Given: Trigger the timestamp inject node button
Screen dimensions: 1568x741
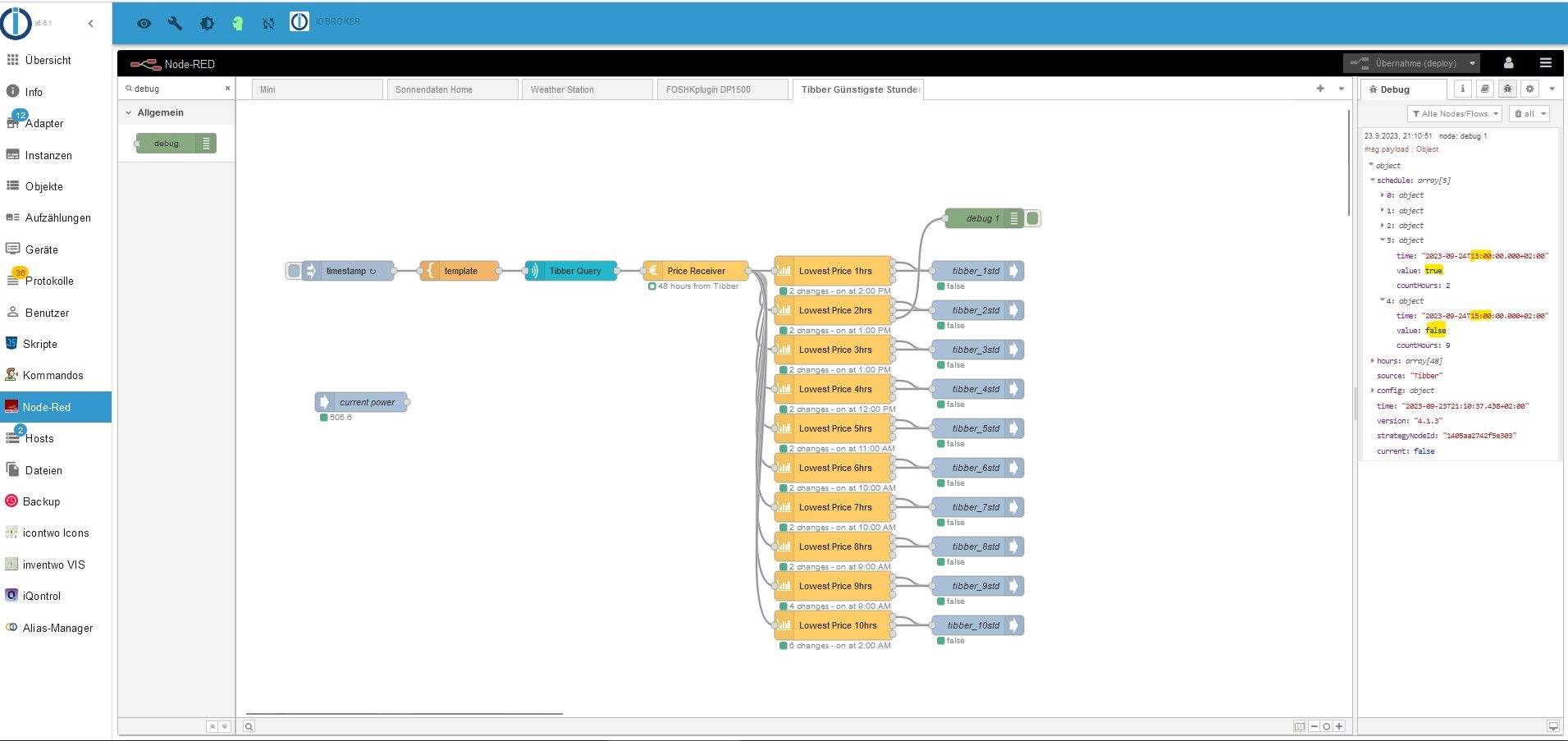Looking at the screenshot, I should [294, 271].
